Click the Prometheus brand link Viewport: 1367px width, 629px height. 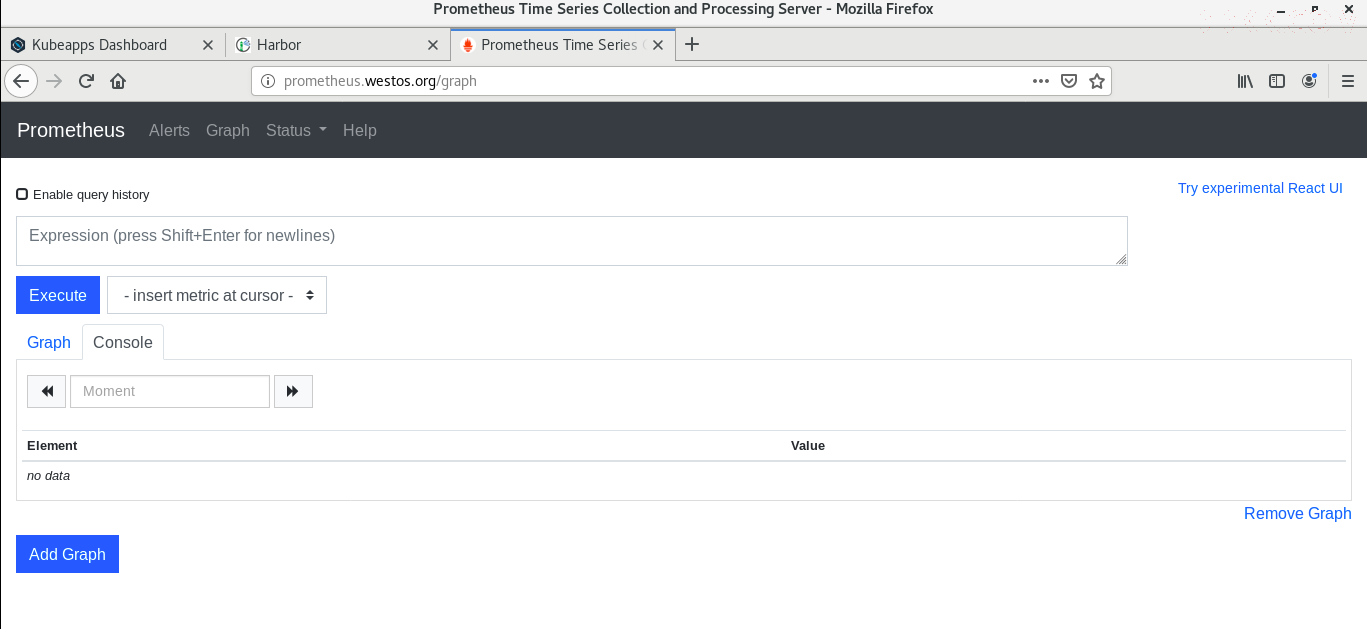tap(71, 130)
